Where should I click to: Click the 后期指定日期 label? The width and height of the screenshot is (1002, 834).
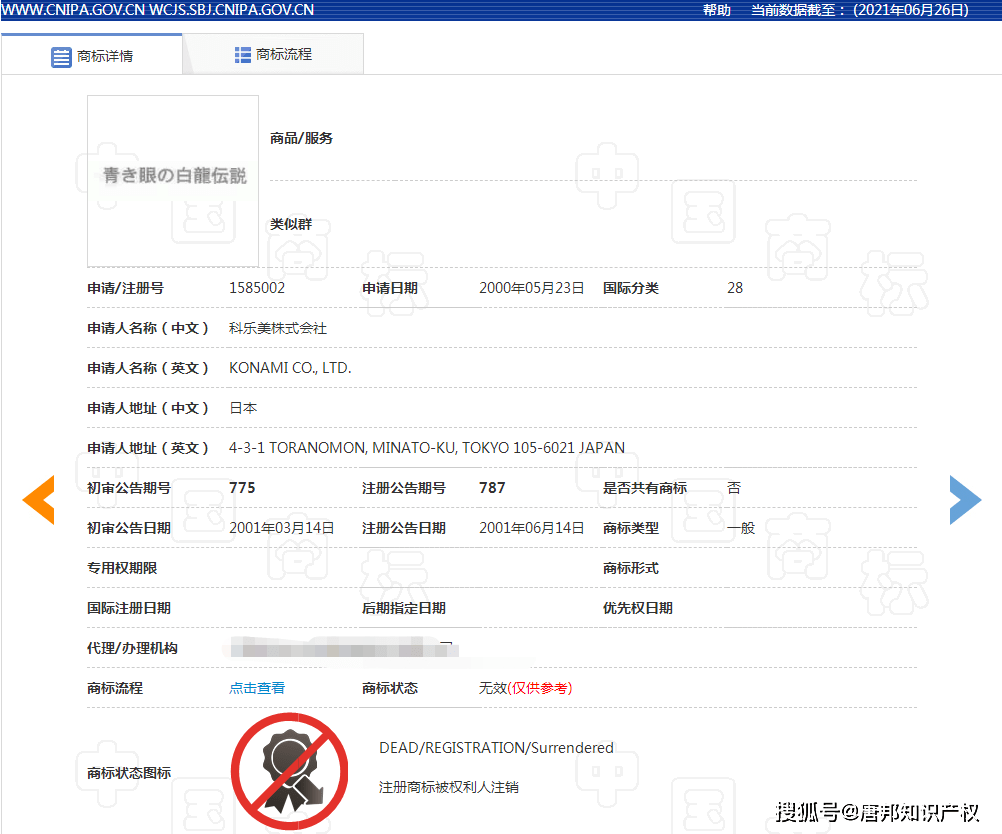click(404, 608)
